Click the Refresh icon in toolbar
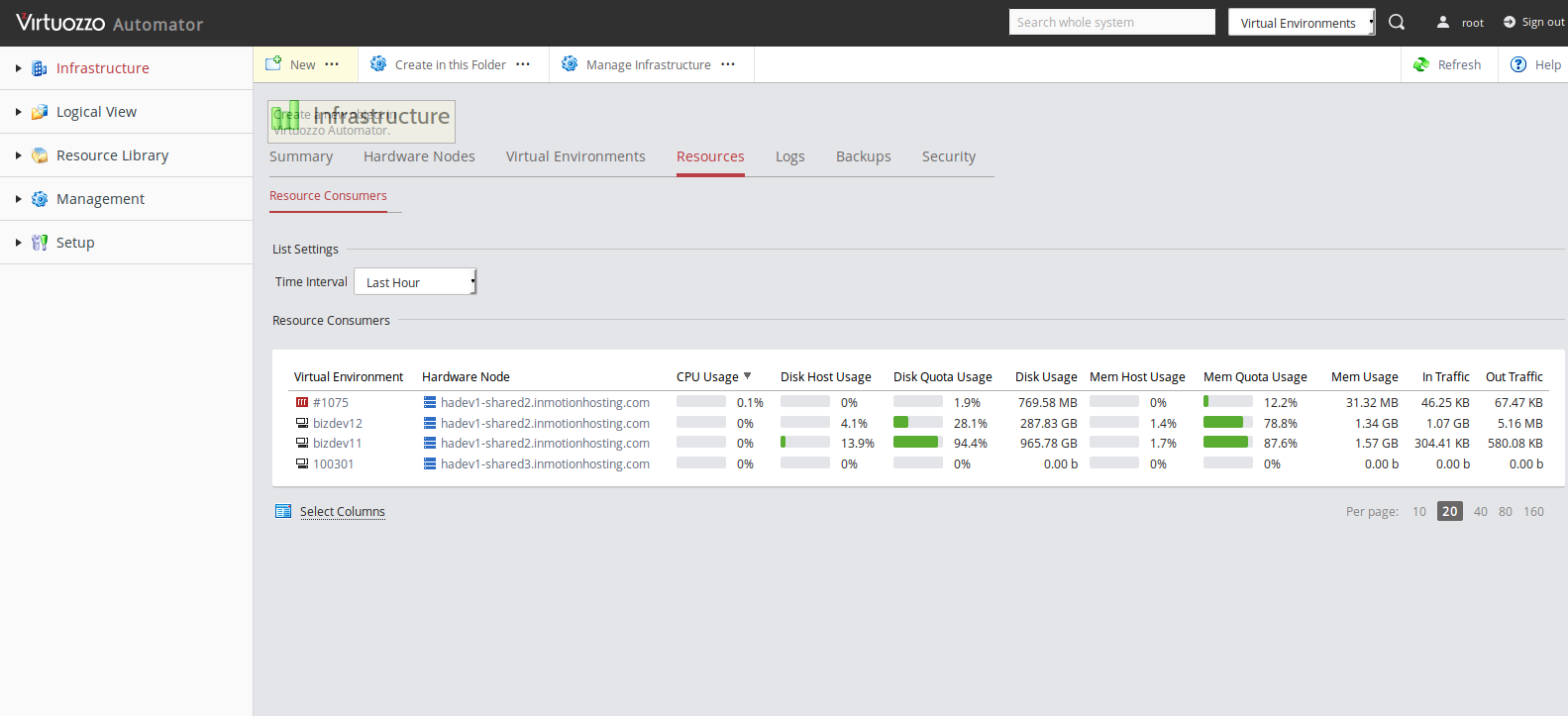The image size is (1568, 716). 1421,64
